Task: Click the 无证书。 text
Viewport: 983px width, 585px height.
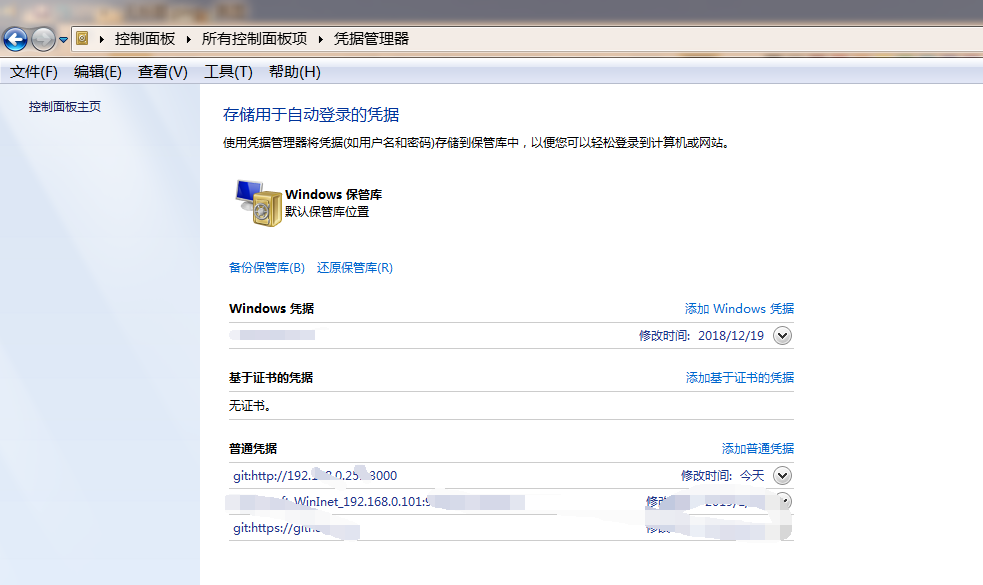Action: click(x=250, y=406)
